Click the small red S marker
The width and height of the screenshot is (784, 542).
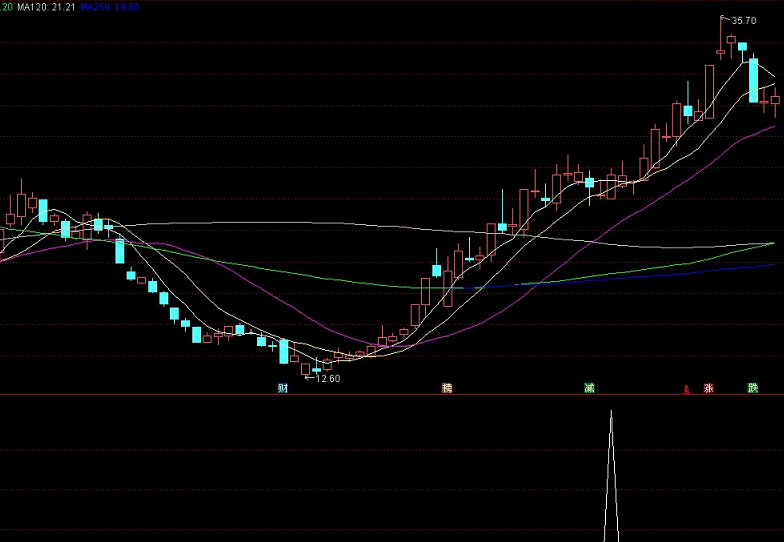click(x=686, y=390)
